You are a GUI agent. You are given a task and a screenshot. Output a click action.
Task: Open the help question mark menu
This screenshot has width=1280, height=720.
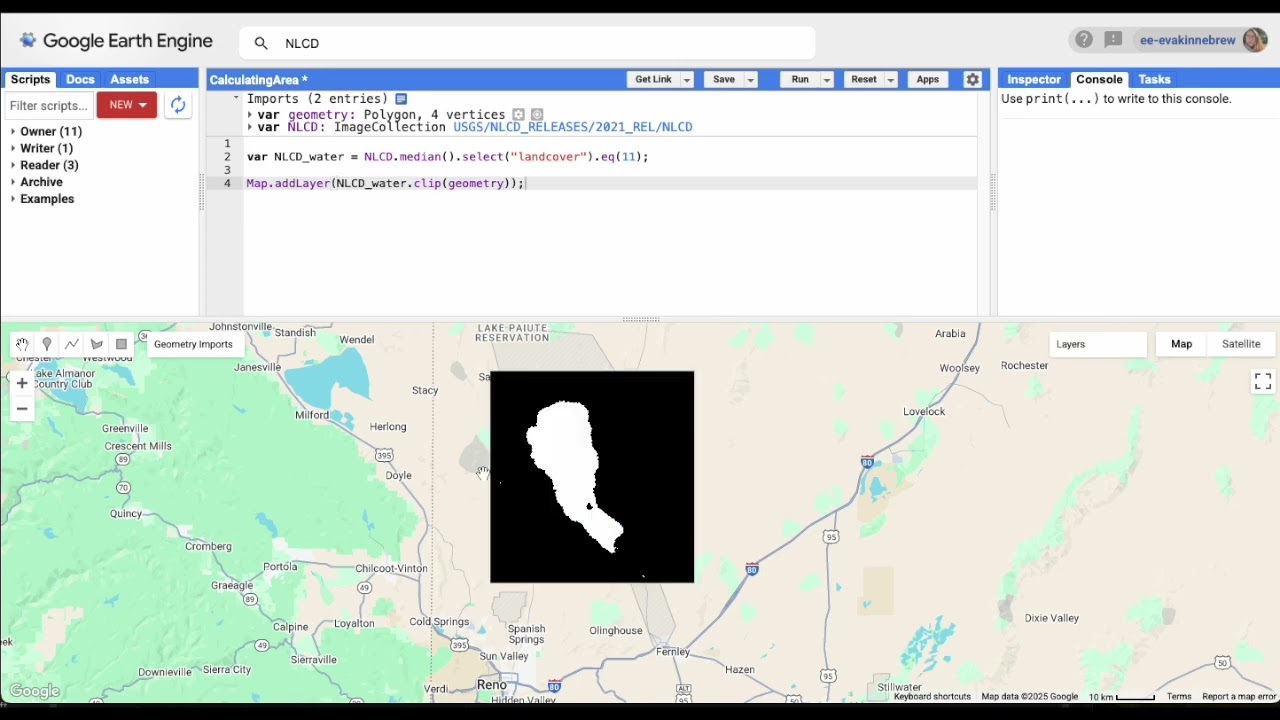pos(1084,40)
